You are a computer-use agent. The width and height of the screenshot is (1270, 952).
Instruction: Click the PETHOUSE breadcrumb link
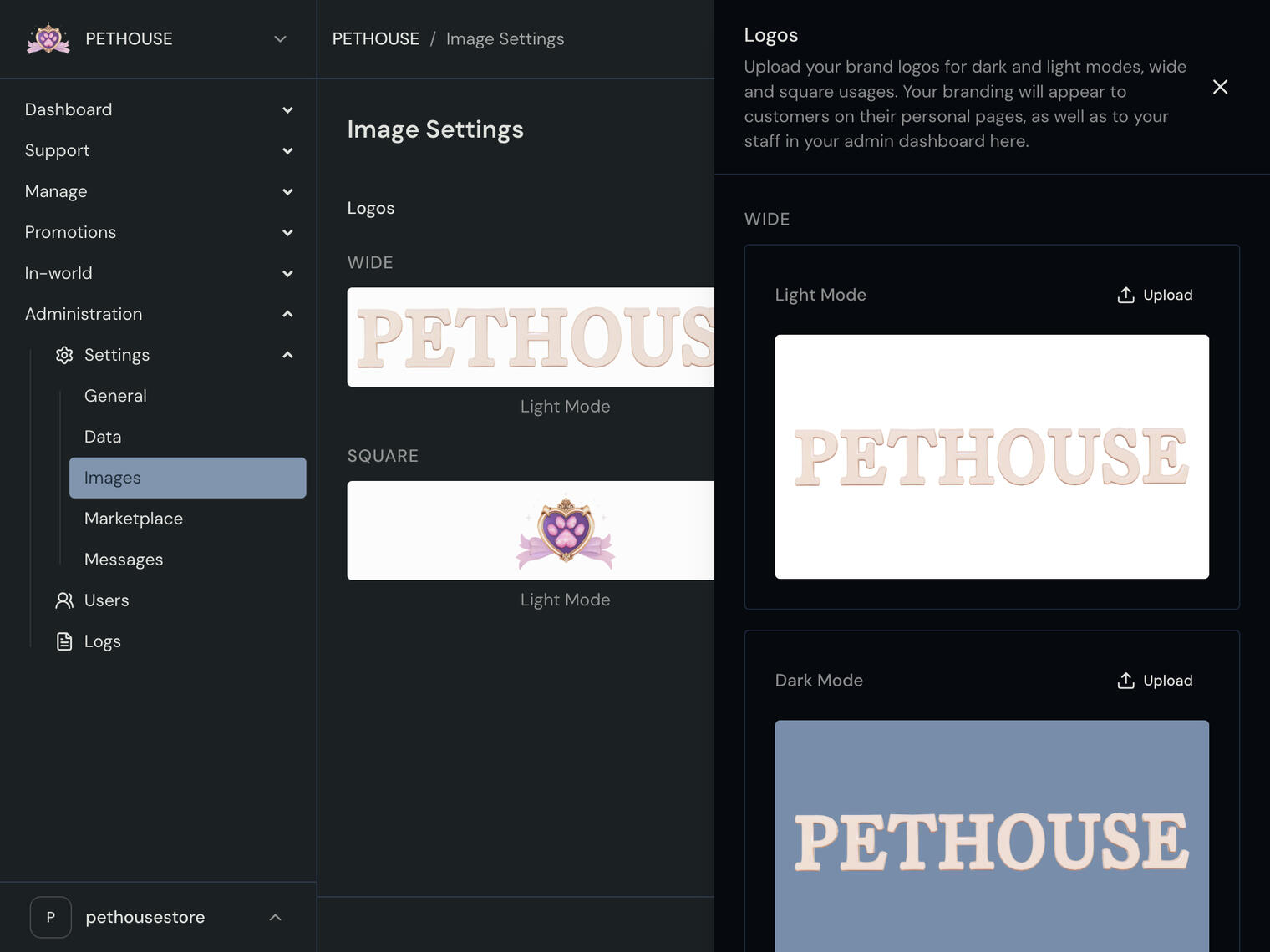pyautogui.click(x=376, y=39)
